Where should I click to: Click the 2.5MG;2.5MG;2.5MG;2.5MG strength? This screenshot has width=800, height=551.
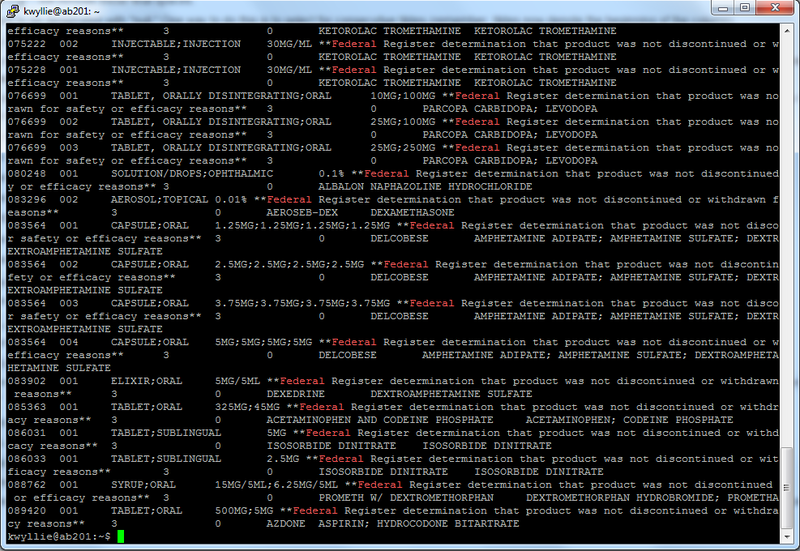289,265
